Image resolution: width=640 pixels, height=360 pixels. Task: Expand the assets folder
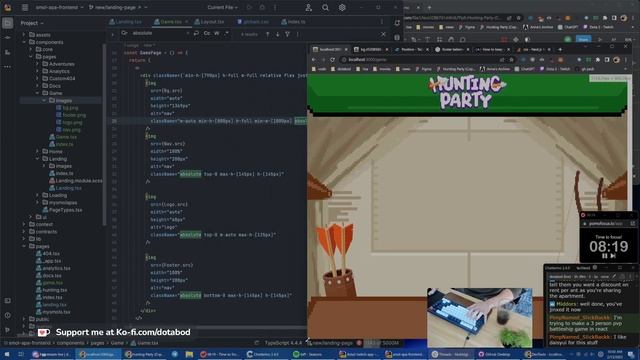tap(24, 35)
